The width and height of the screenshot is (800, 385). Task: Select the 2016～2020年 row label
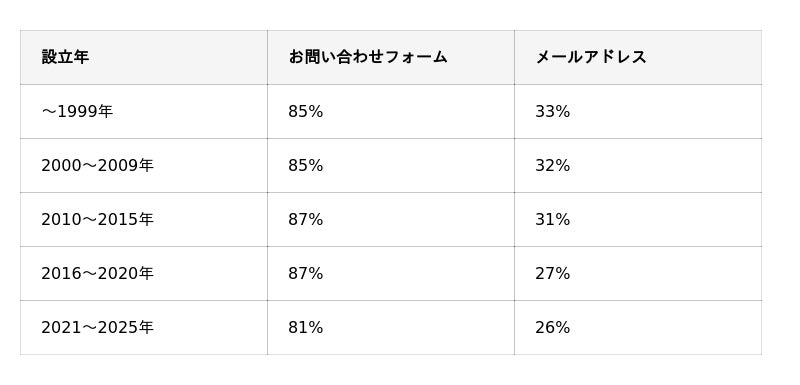tap(97, 273)
